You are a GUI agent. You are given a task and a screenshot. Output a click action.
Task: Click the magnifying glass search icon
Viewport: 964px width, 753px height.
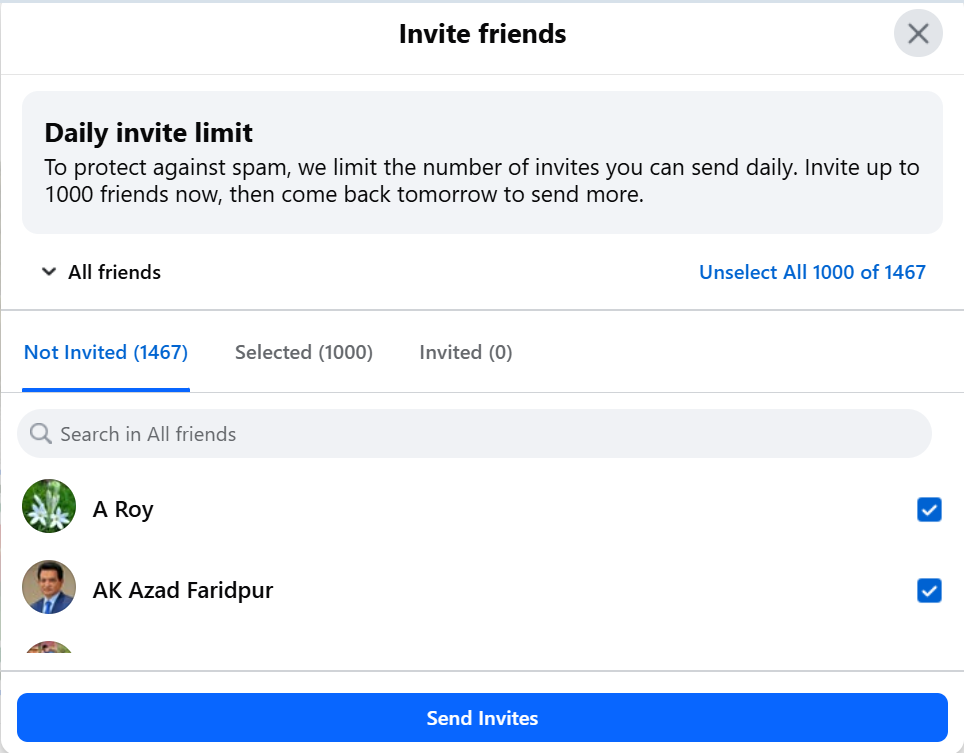[x=41, y=434]
